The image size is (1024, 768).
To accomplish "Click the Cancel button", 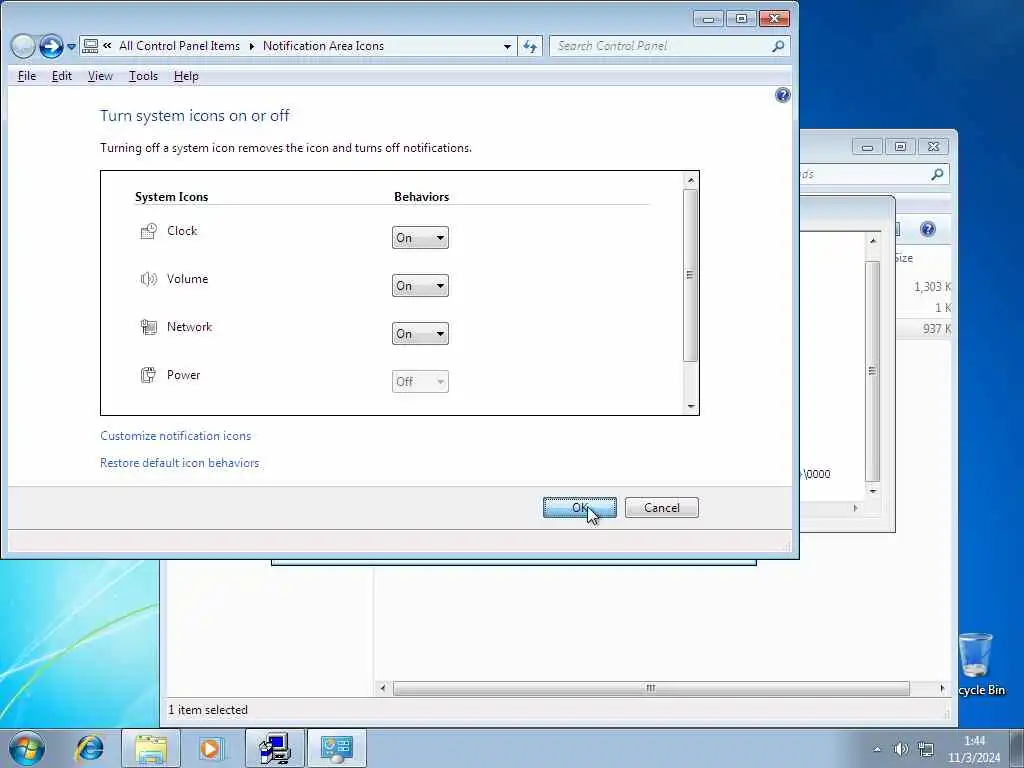I will [662, 507].
